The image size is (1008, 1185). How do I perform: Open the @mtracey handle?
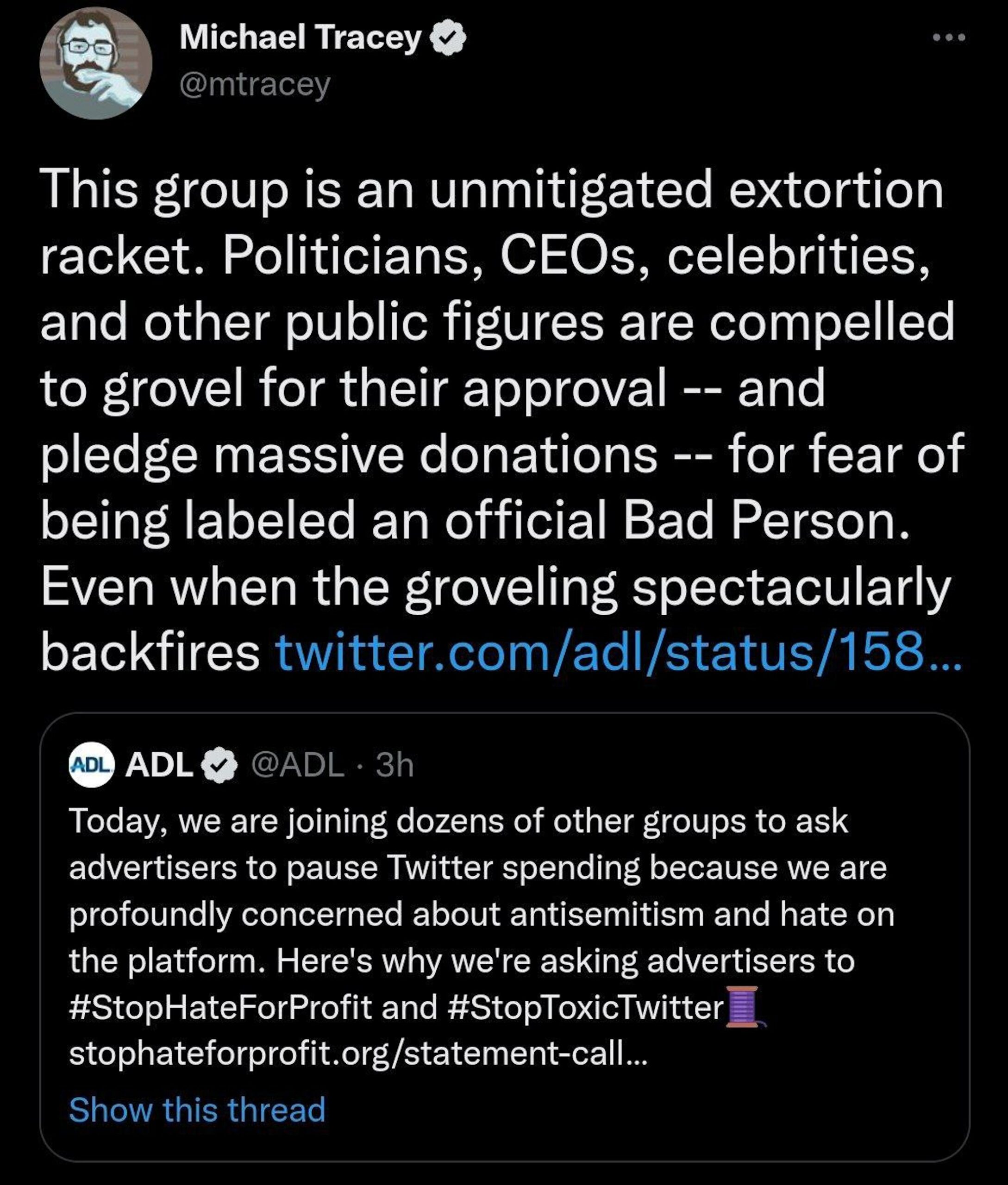coord(255,85)
